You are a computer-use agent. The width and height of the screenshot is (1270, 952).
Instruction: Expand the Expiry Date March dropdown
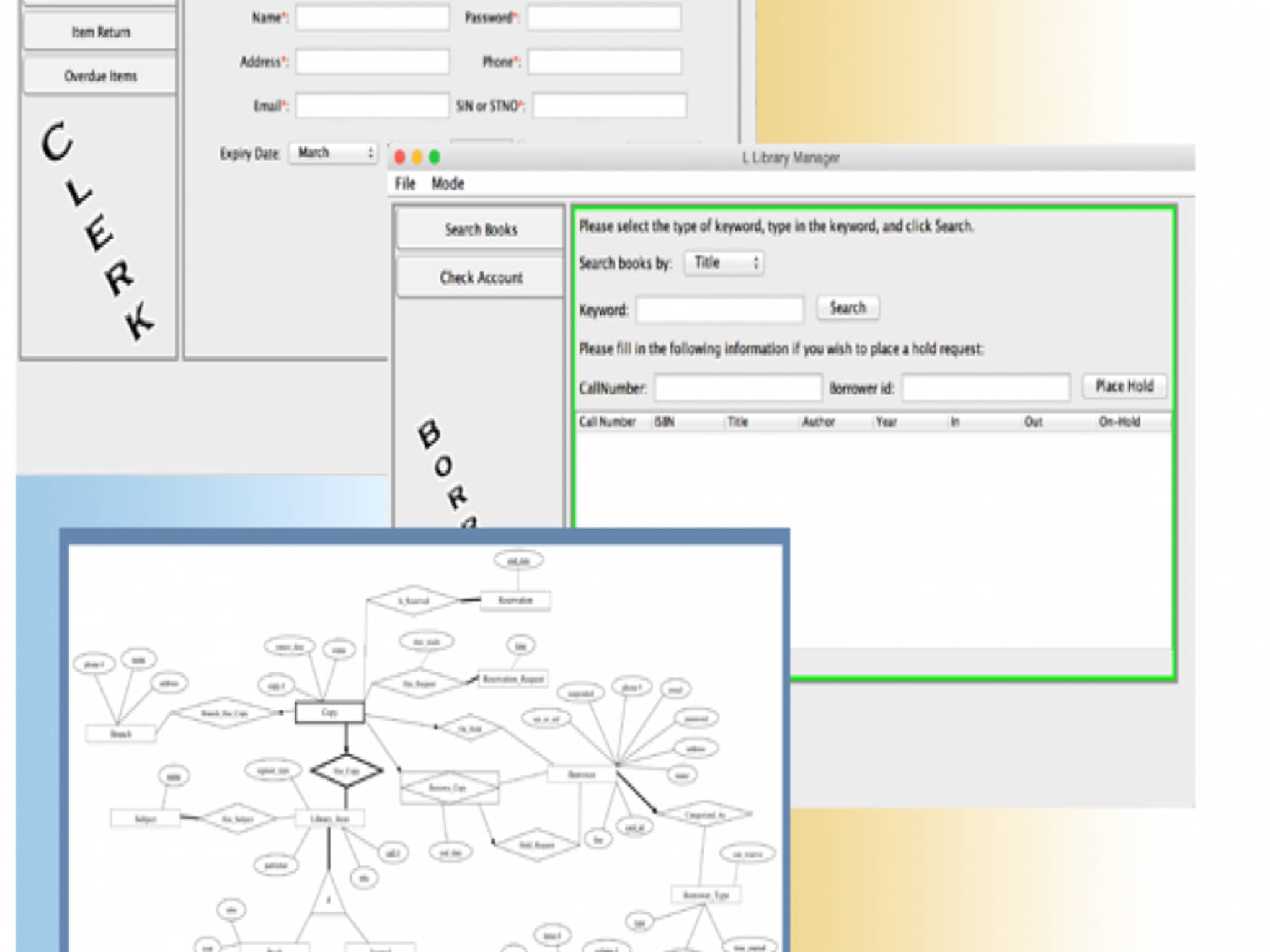pos(334,152)
